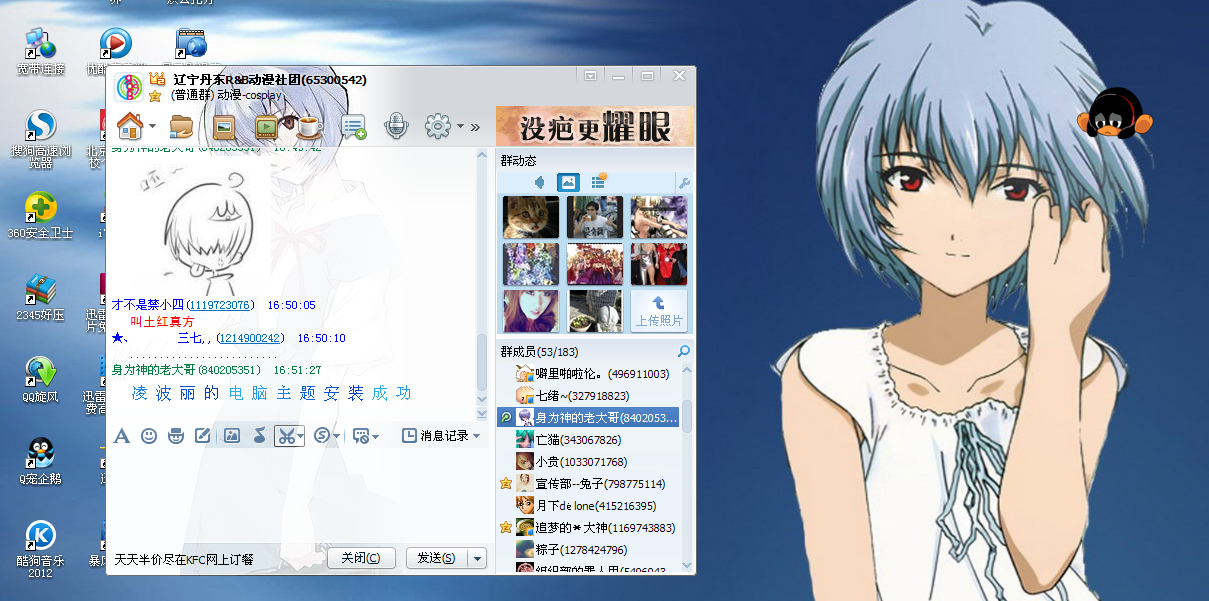This screenshot has height=601, width=1209.
Task: Search group members with magnifier icon
Action: pyautogui.click(x=684, y=351)
